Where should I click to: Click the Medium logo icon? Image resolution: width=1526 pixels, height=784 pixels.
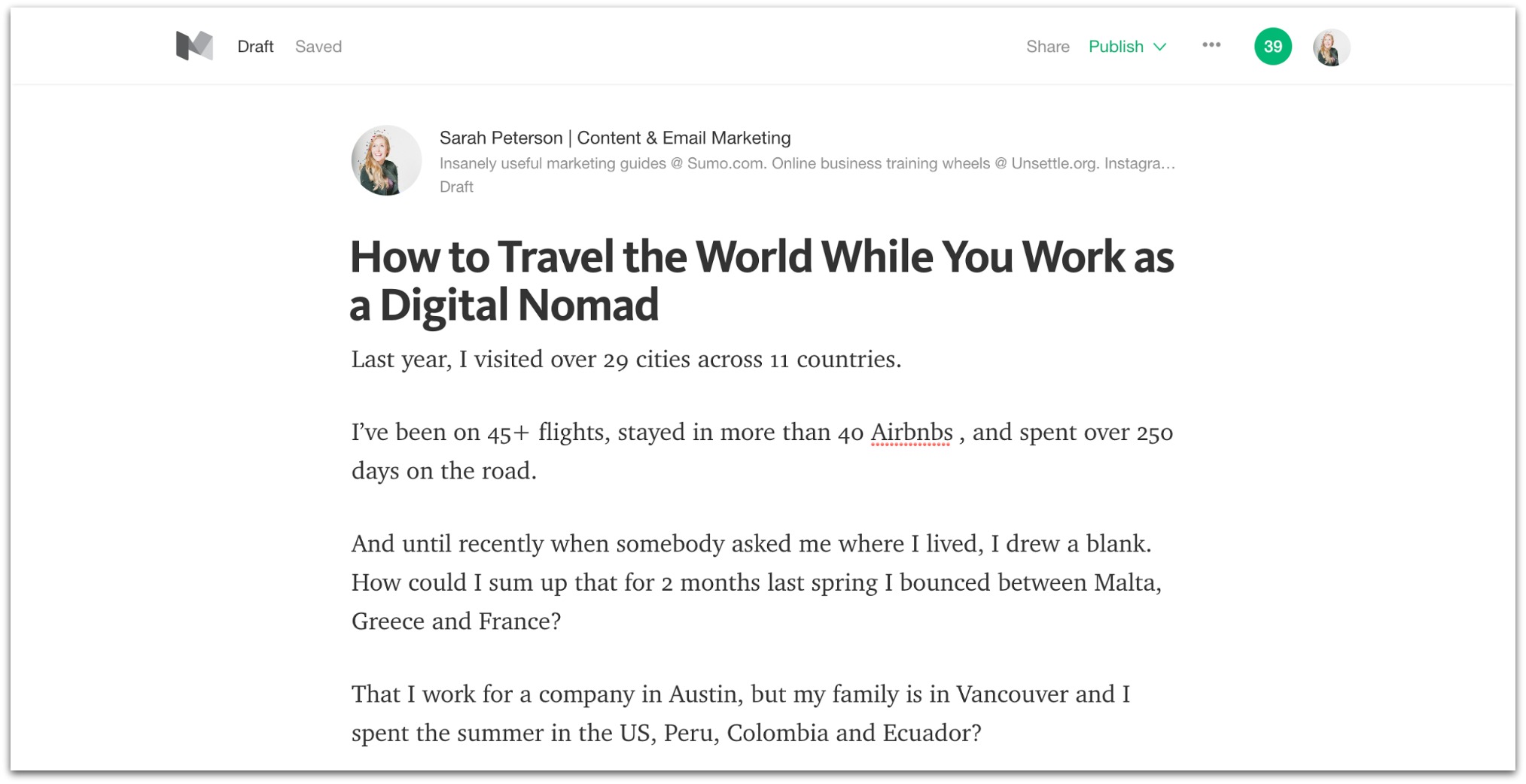point(194,46)
